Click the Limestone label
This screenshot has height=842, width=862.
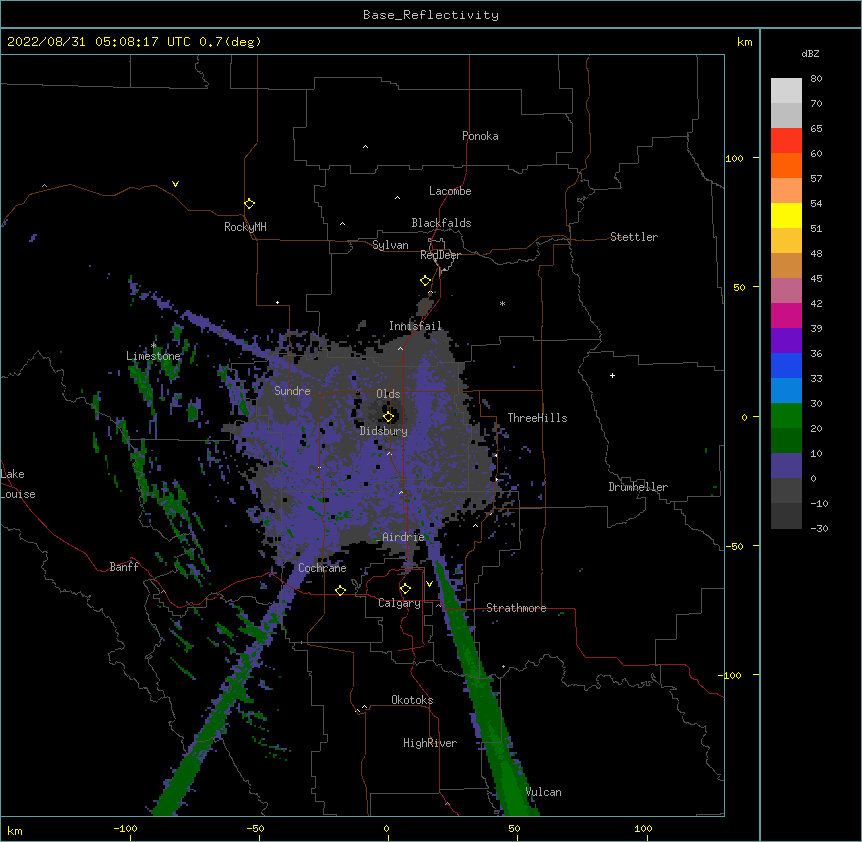click(153, 356)
